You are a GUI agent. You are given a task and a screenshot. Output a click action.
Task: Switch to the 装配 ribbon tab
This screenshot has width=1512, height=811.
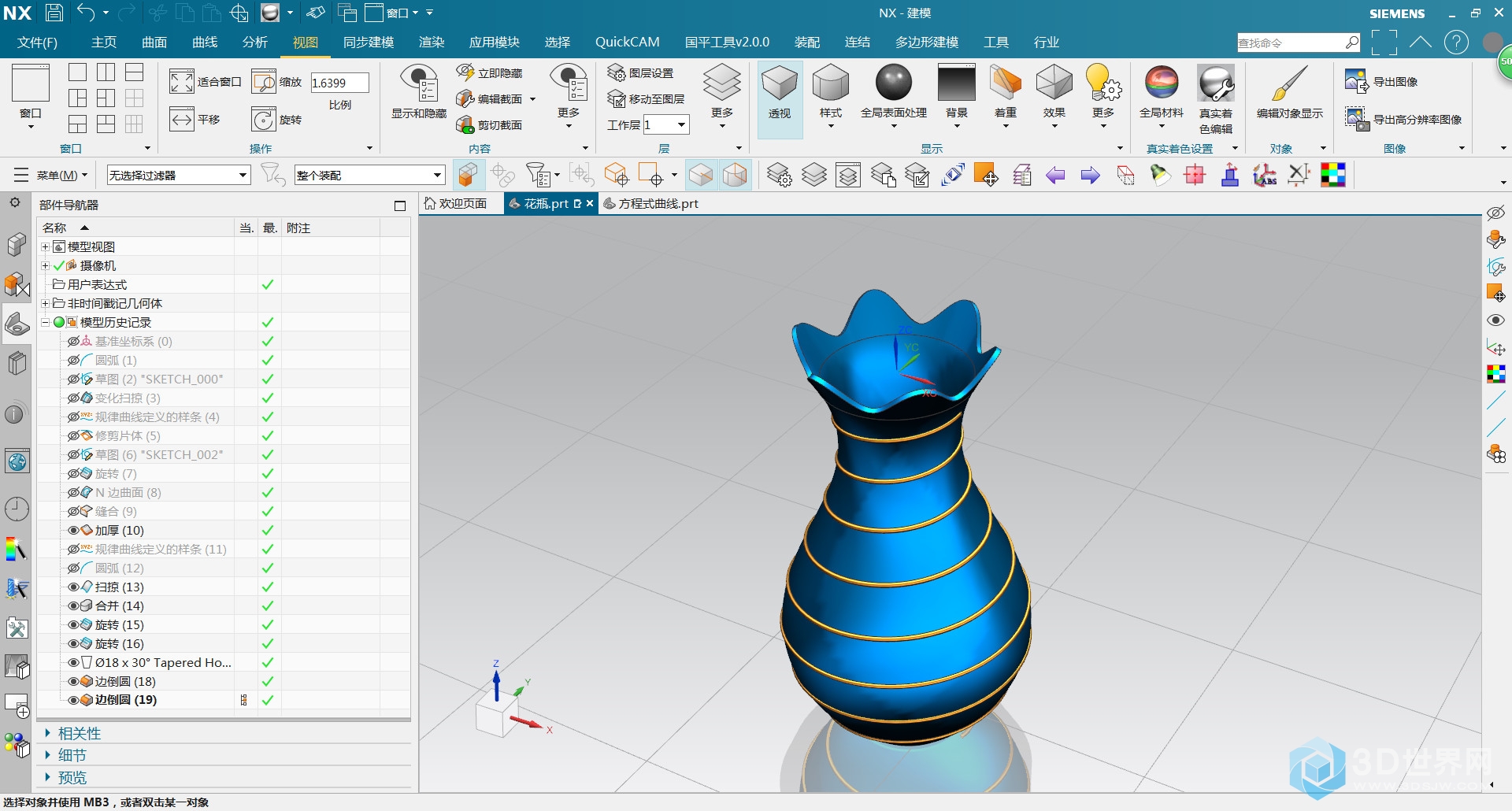pyautogui.click(x=807, y=42)
